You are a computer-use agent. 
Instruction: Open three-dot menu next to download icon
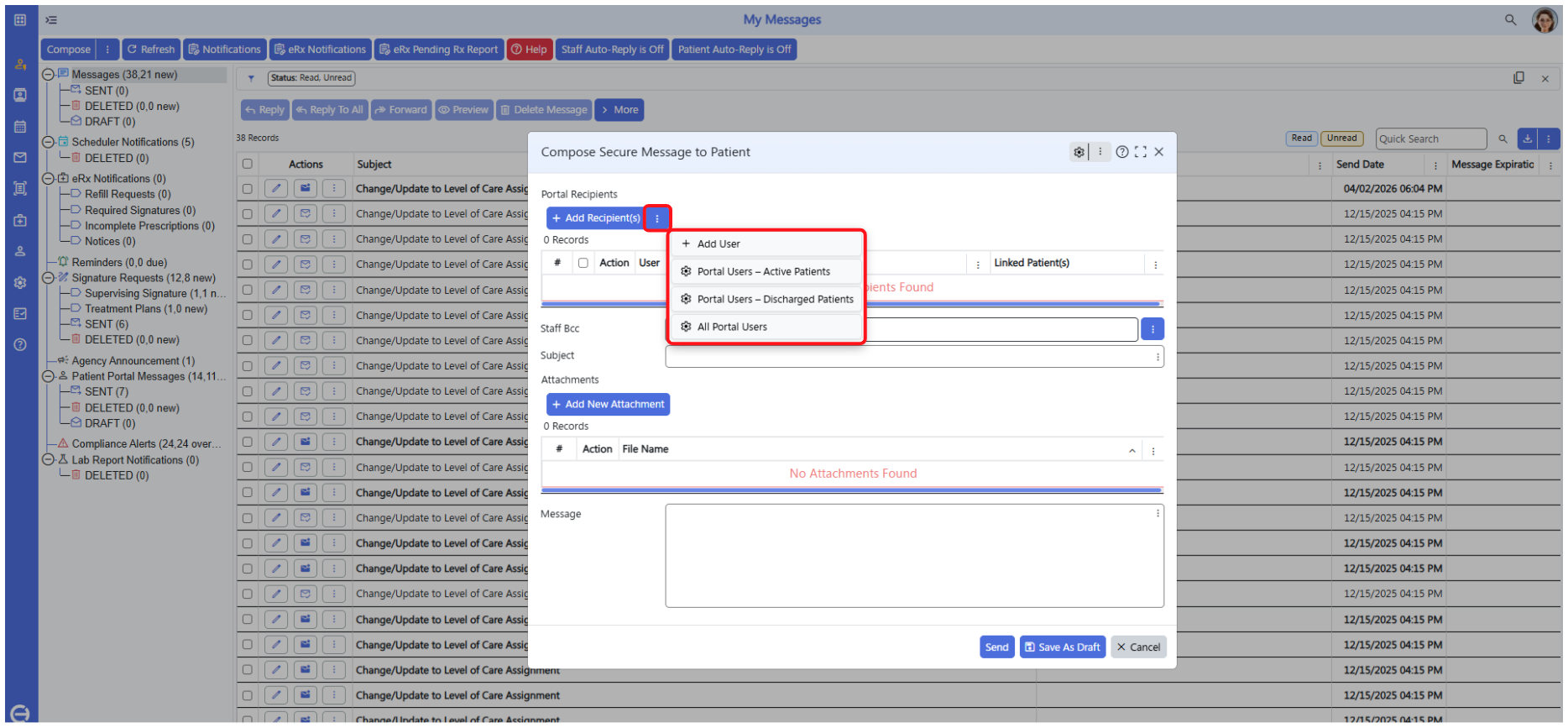[1549, 139]
